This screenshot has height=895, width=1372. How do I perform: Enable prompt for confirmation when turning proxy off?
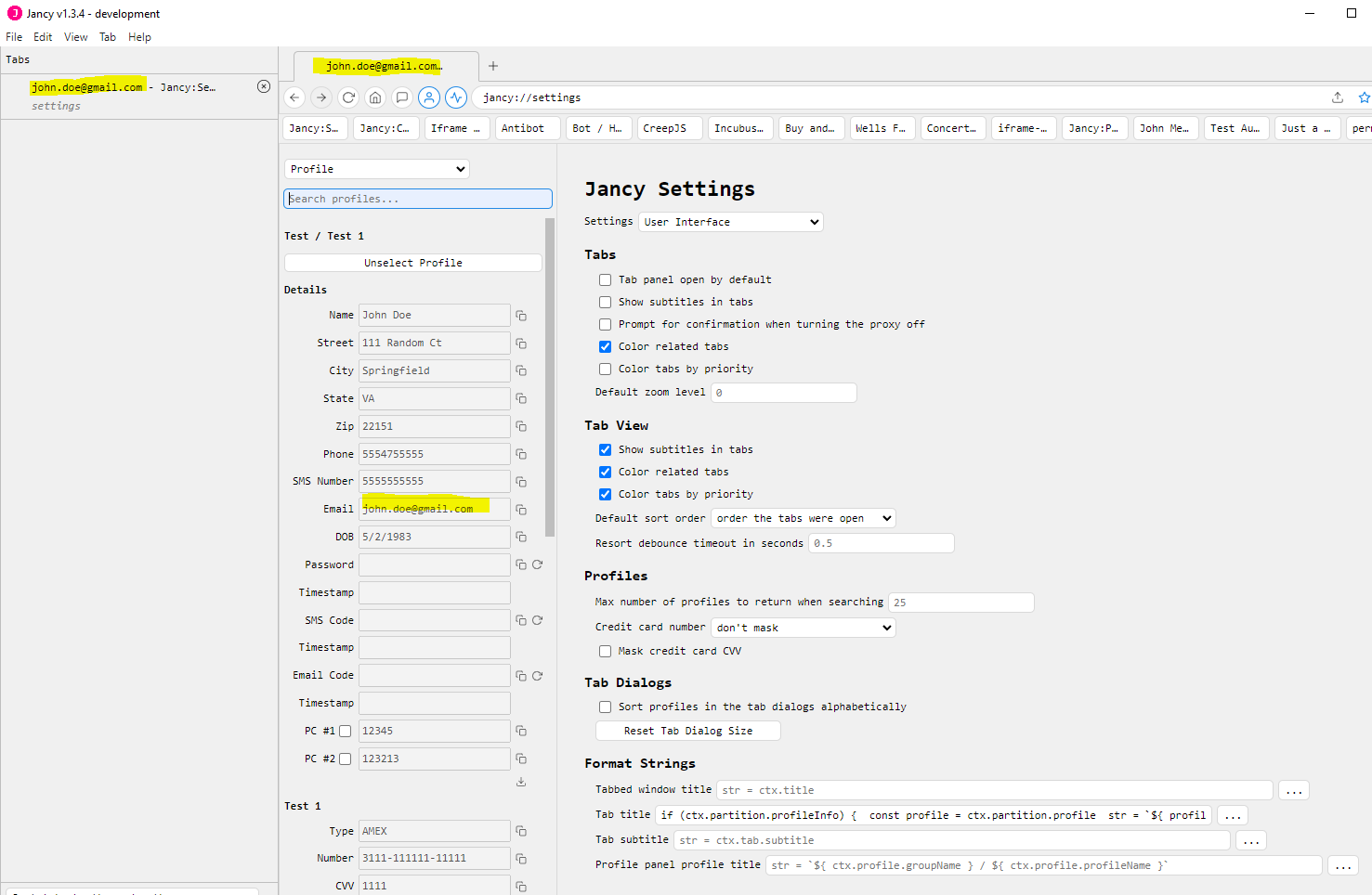[605, 324]
